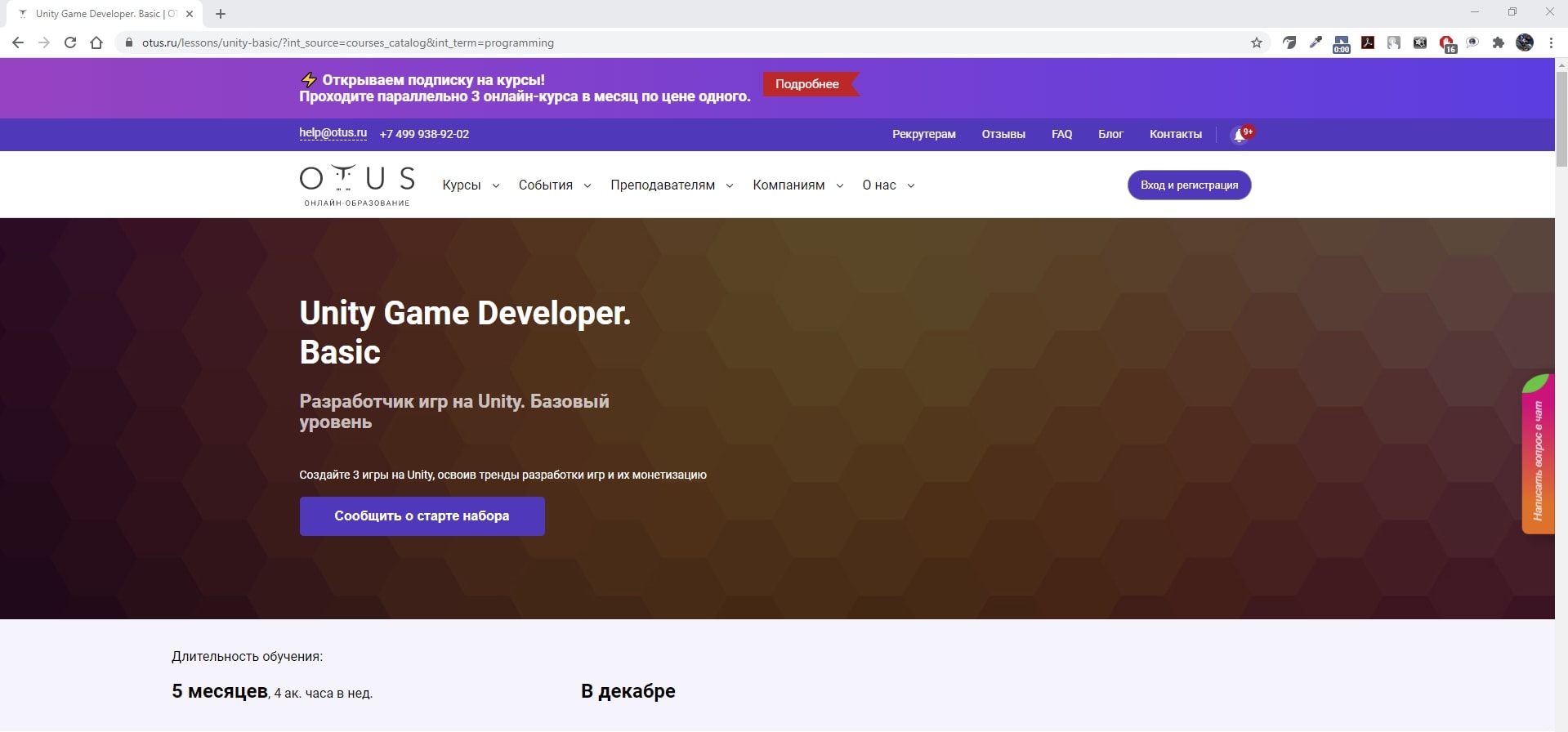This screenshot has width=1568, height=732.
Task: Expand the Курсы dropdown menu
Action: tap(471, 185)
